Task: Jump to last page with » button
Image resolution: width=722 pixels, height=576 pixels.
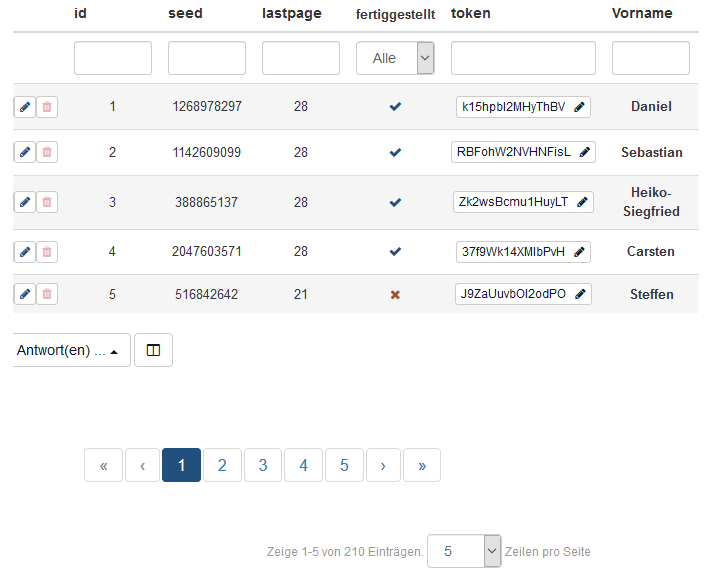Action: click(422, 465)
